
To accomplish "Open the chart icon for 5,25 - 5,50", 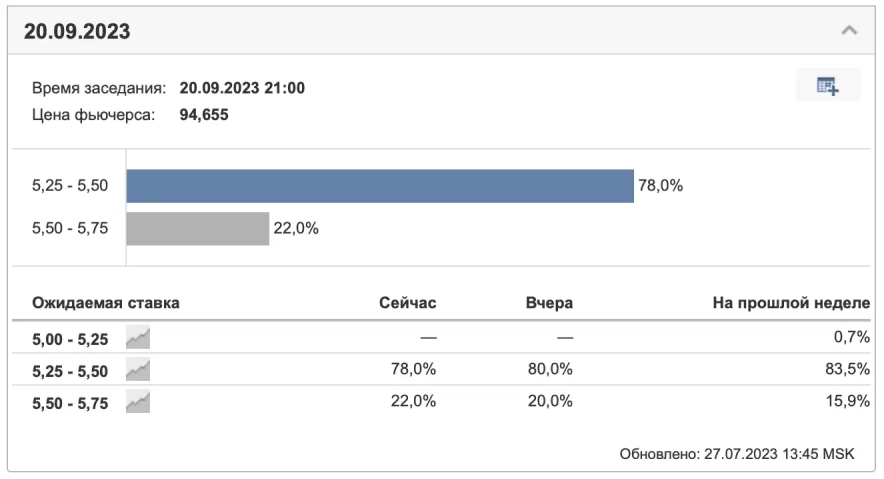I will pos(138,370).
